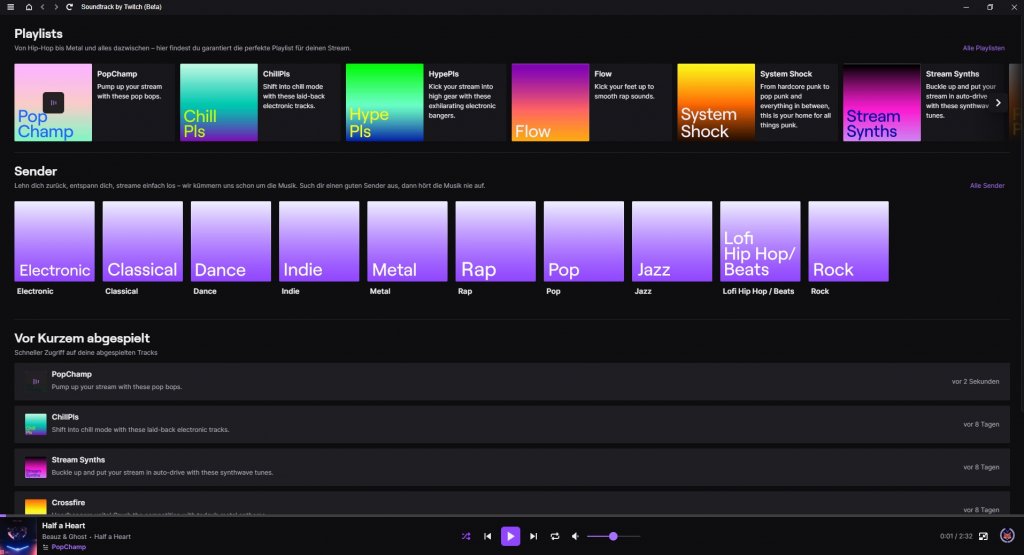The height and width of the screenshot is (555, 1024).
Task: Mute audio via speaker icon
Action: pos(575,536)
